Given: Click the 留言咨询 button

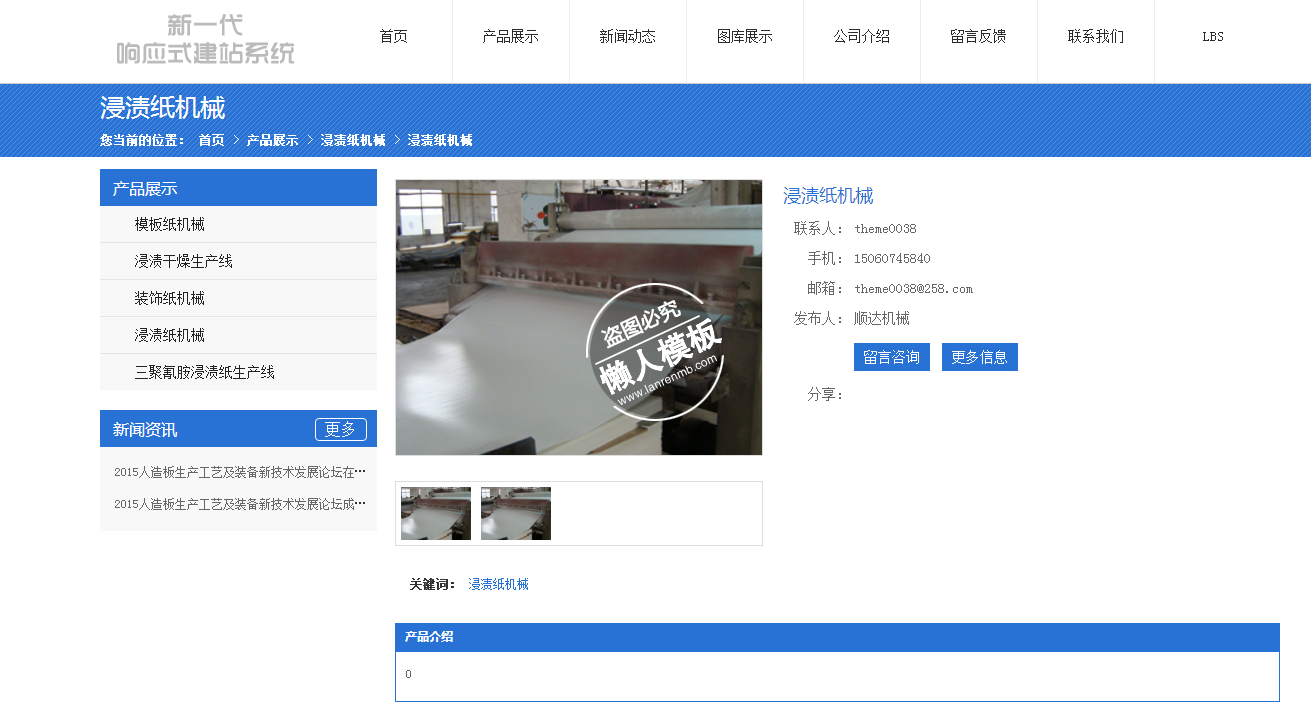Looking at the screenshot, I should tap(892, 357).
